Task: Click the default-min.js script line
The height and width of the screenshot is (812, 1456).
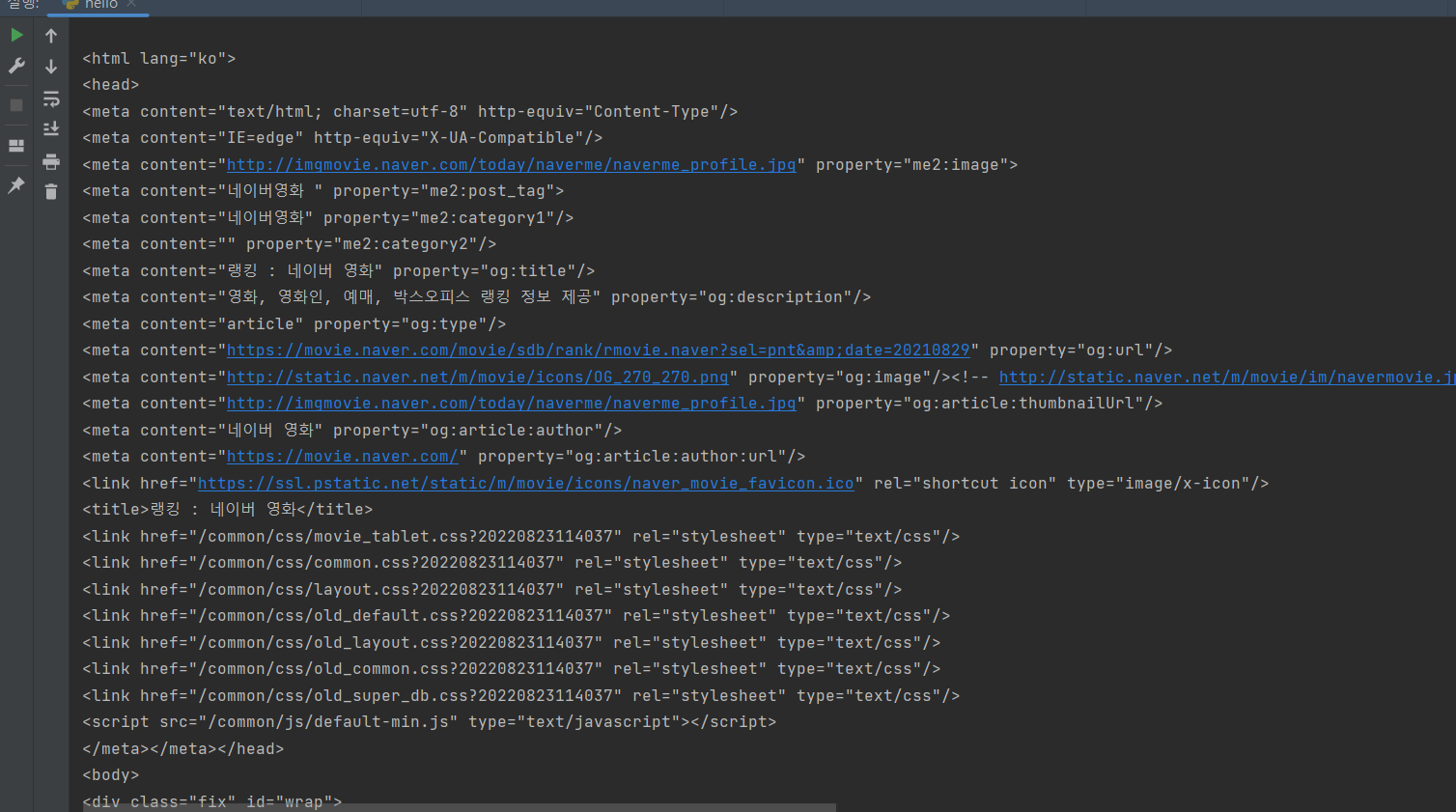Action: click(x=430, y=722)
